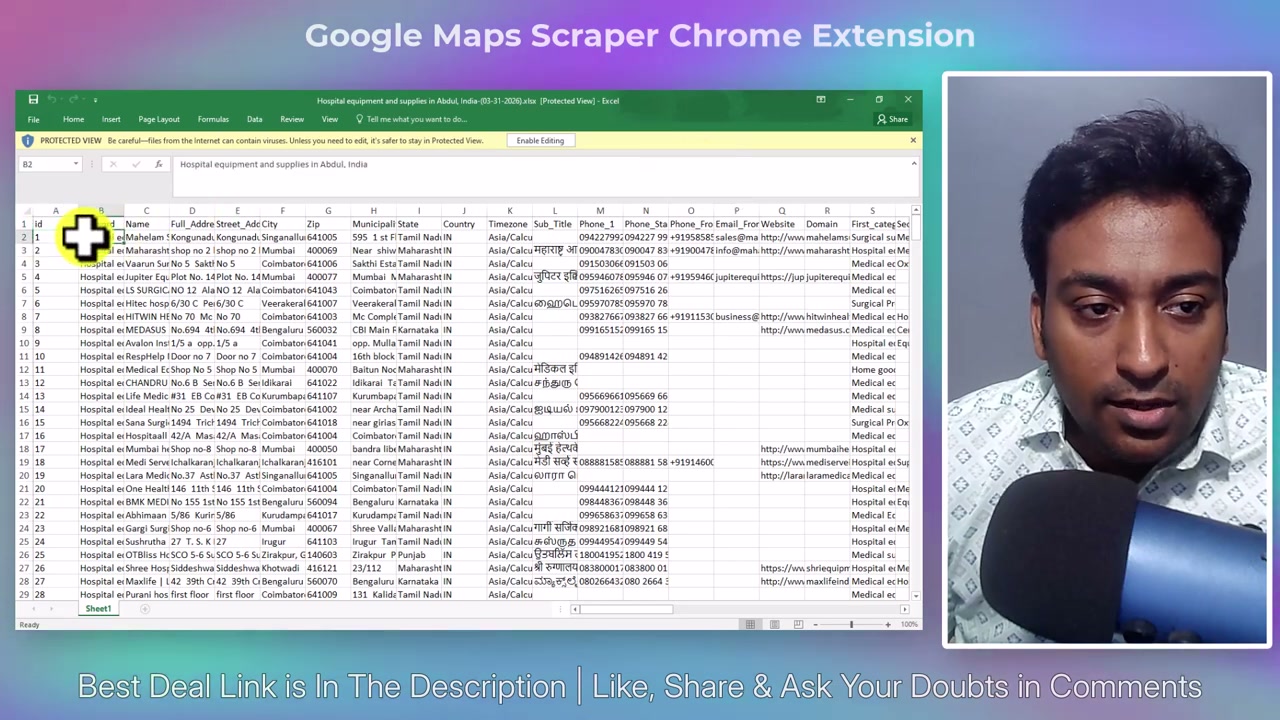Open the Data ribbon tab
This screenshot has width=1280, height=720.
click(x=254, y=119)
